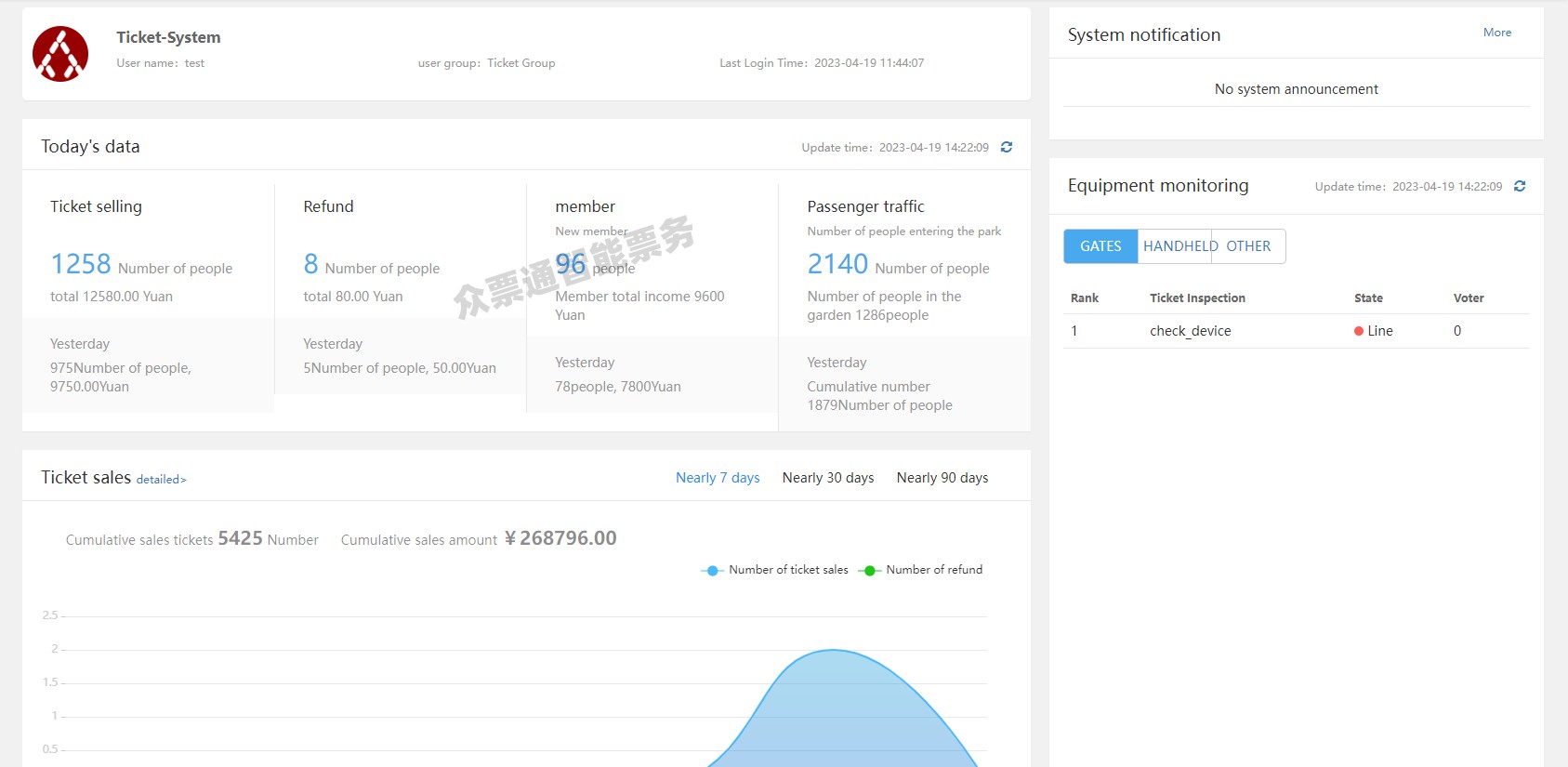Click the refund count 8

311,264
